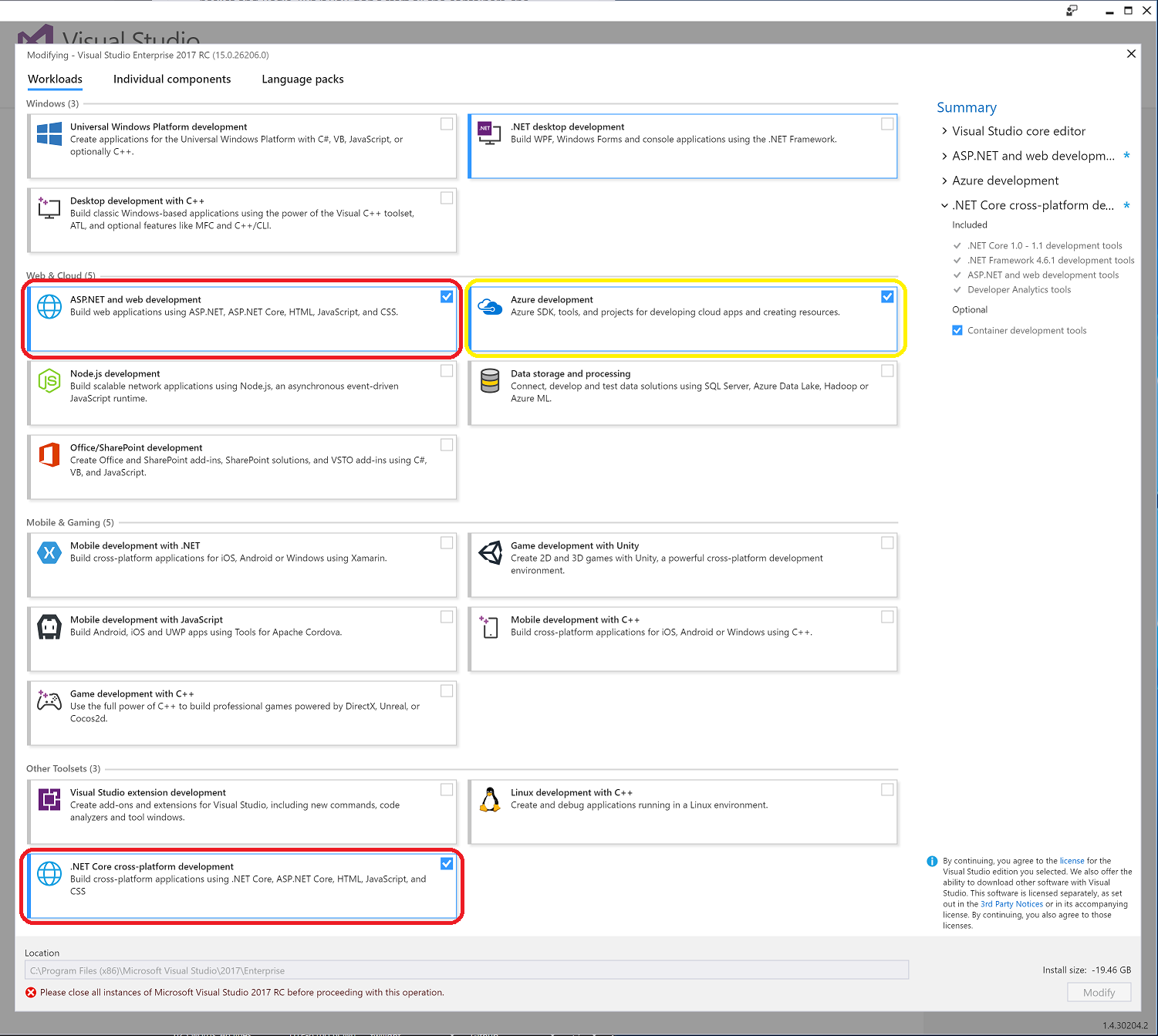This screenshot has height=1036, width=1158.
Task: Collapse .NET Core cross-platform summary section
Action: (944, 205)
